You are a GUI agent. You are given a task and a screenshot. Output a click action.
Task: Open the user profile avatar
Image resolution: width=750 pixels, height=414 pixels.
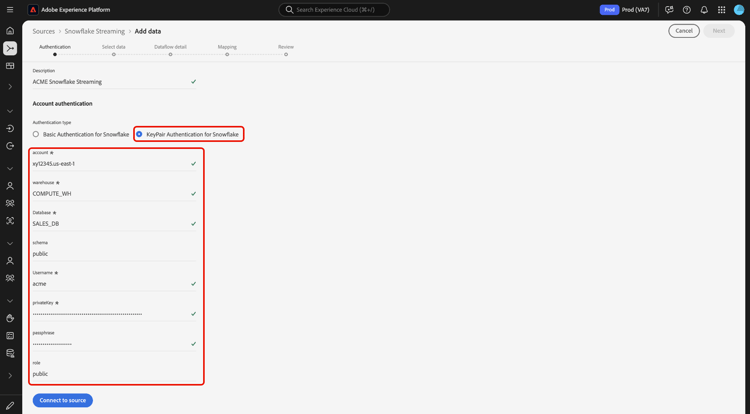pyautogui.click(x=739, y=10)
